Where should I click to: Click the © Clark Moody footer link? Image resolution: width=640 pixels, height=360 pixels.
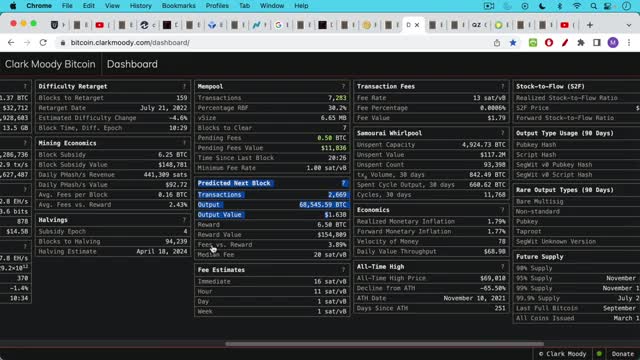[562, 354]
